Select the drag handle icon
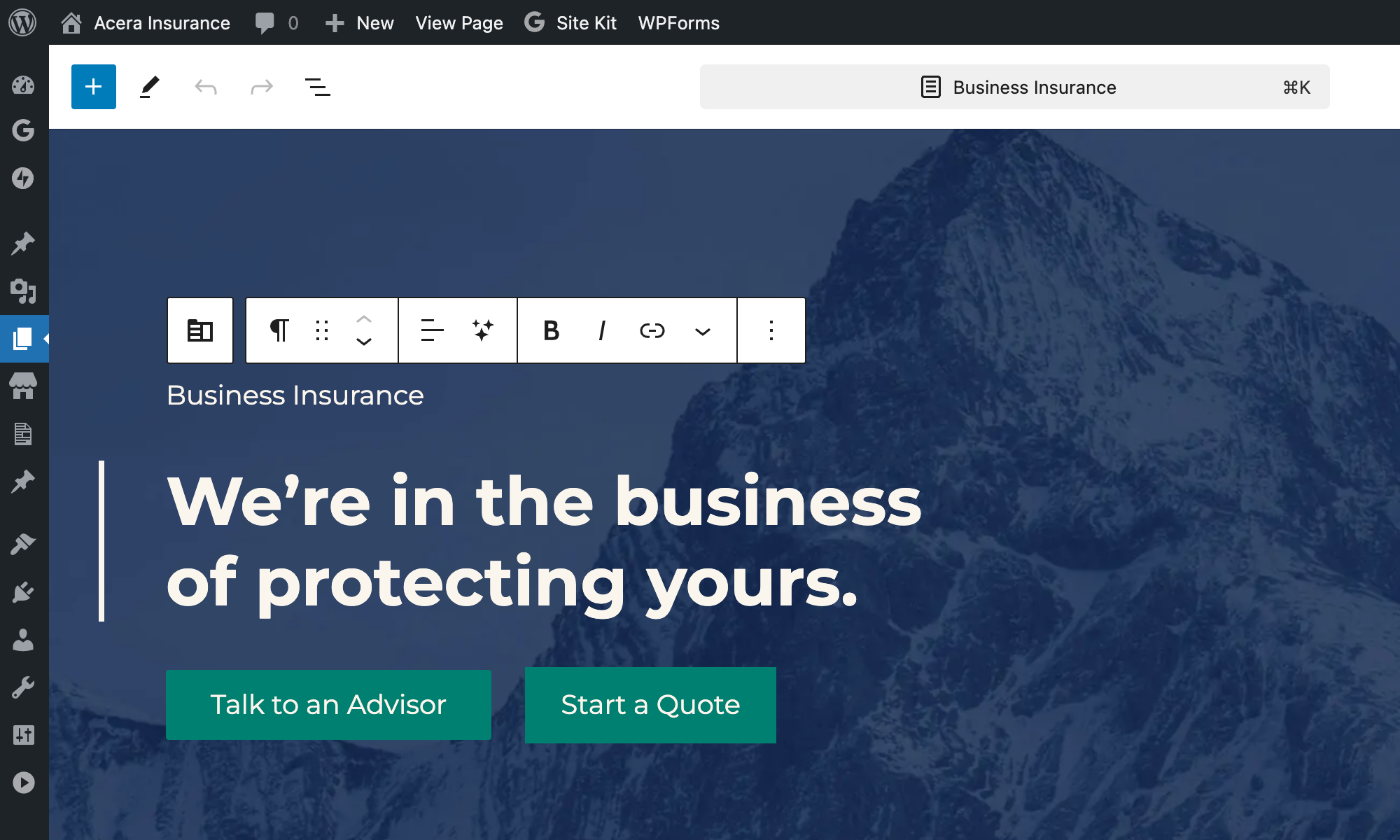 (322, 330)
